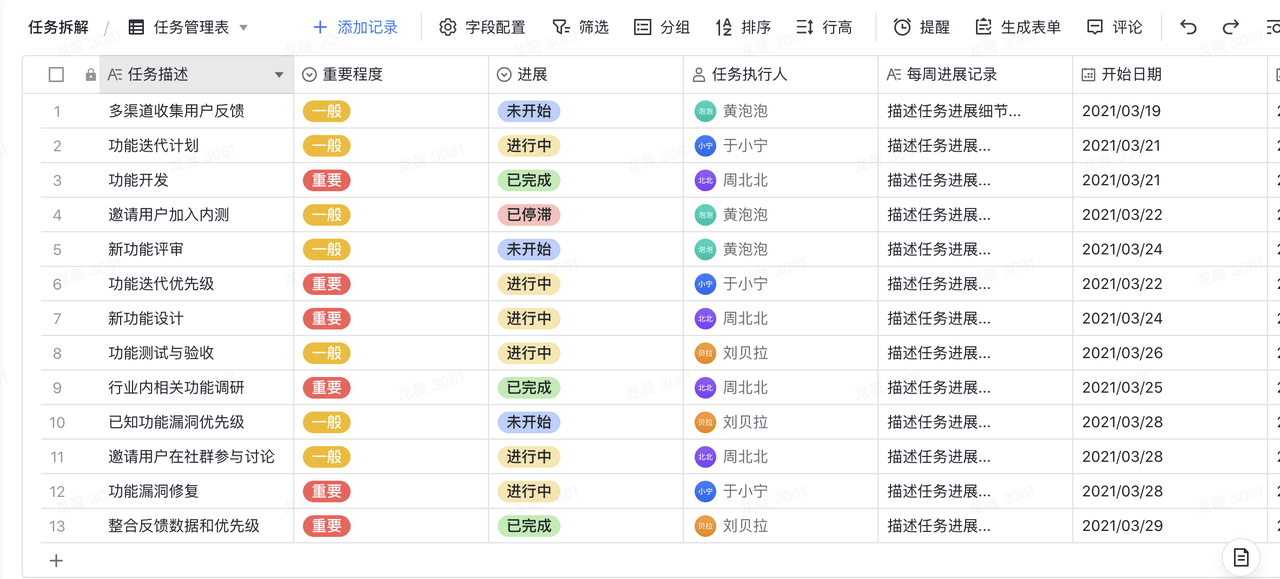Click 生成表单 to generate form

[x=1018, y=27]
